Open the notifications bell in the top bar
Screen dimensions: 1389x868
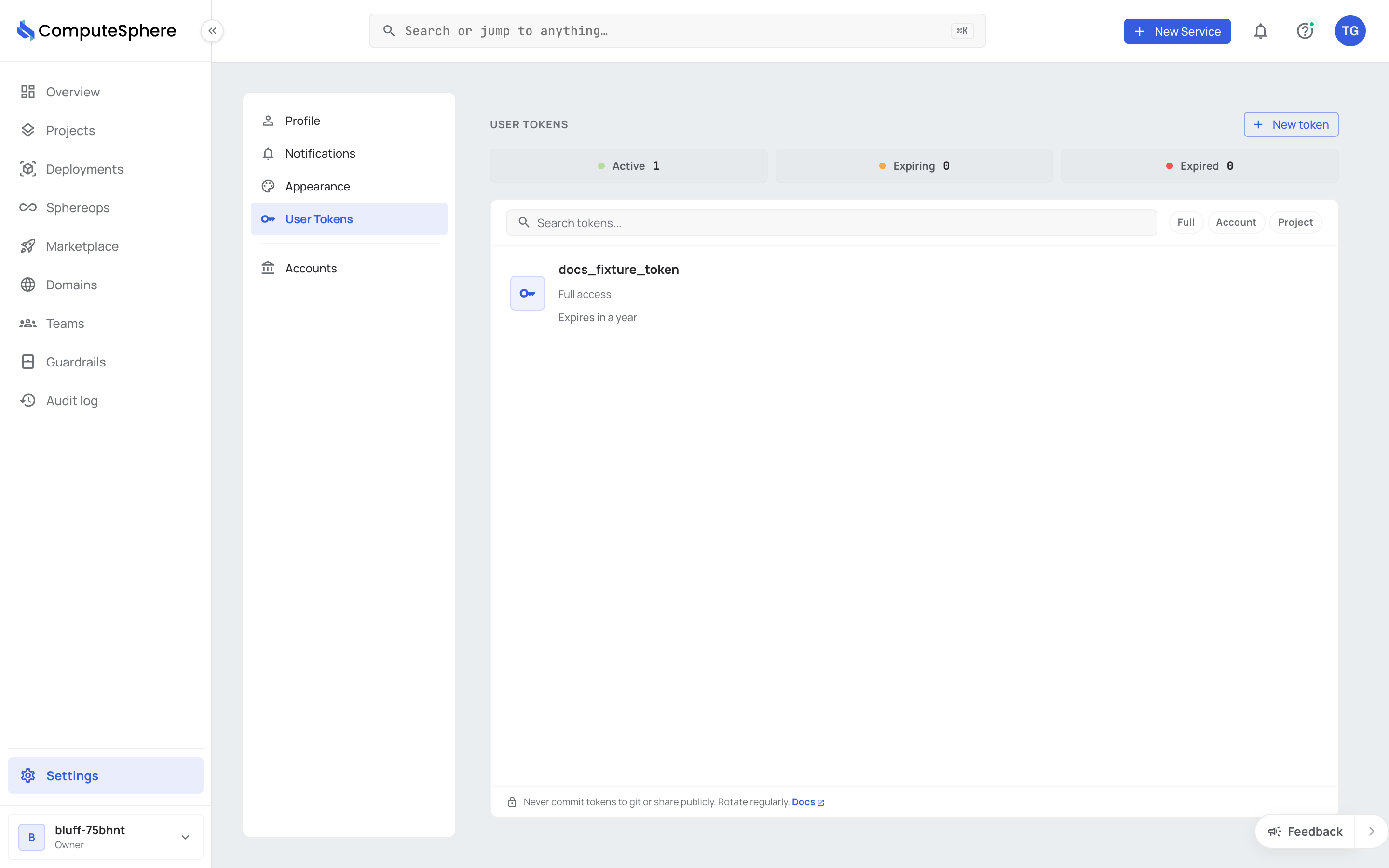(x=1260, y=31)
